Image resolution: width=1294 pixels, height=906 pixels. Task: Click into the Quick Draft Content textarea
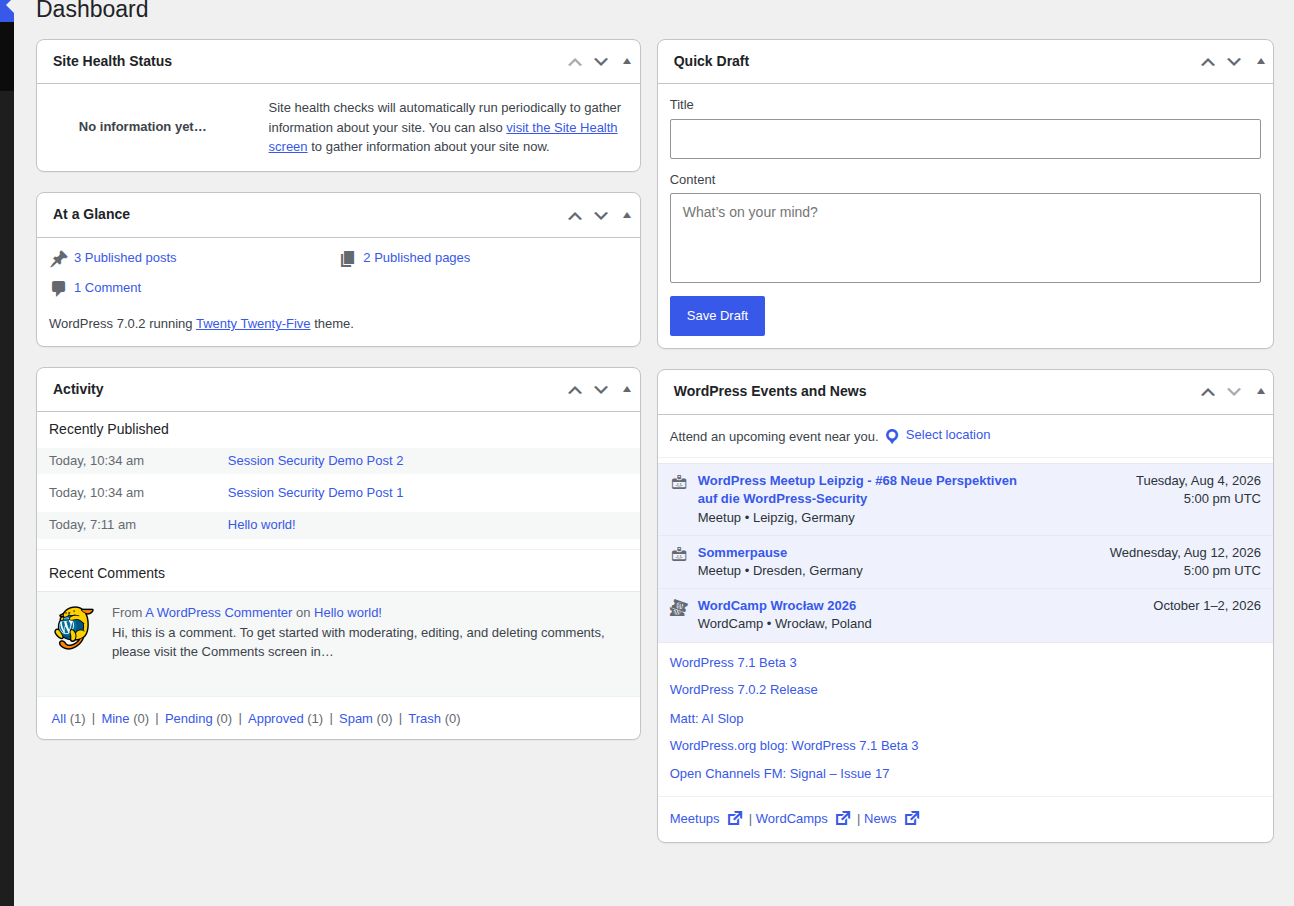coord(965,238)
